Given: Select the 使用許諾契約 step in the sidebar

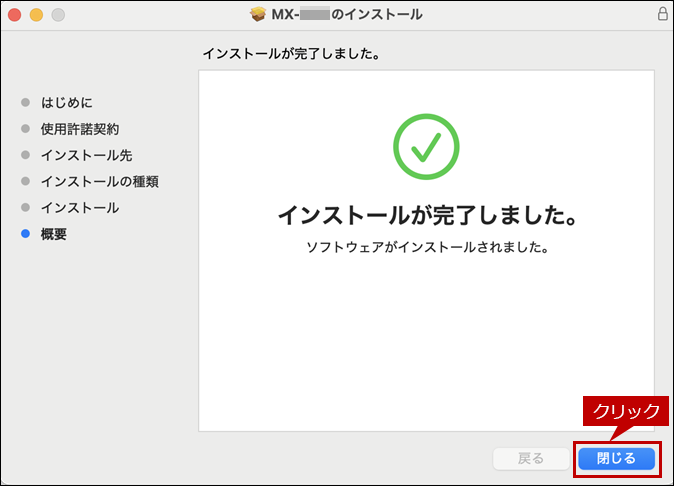Looking at the screenshot, I should tap(80, 129).
